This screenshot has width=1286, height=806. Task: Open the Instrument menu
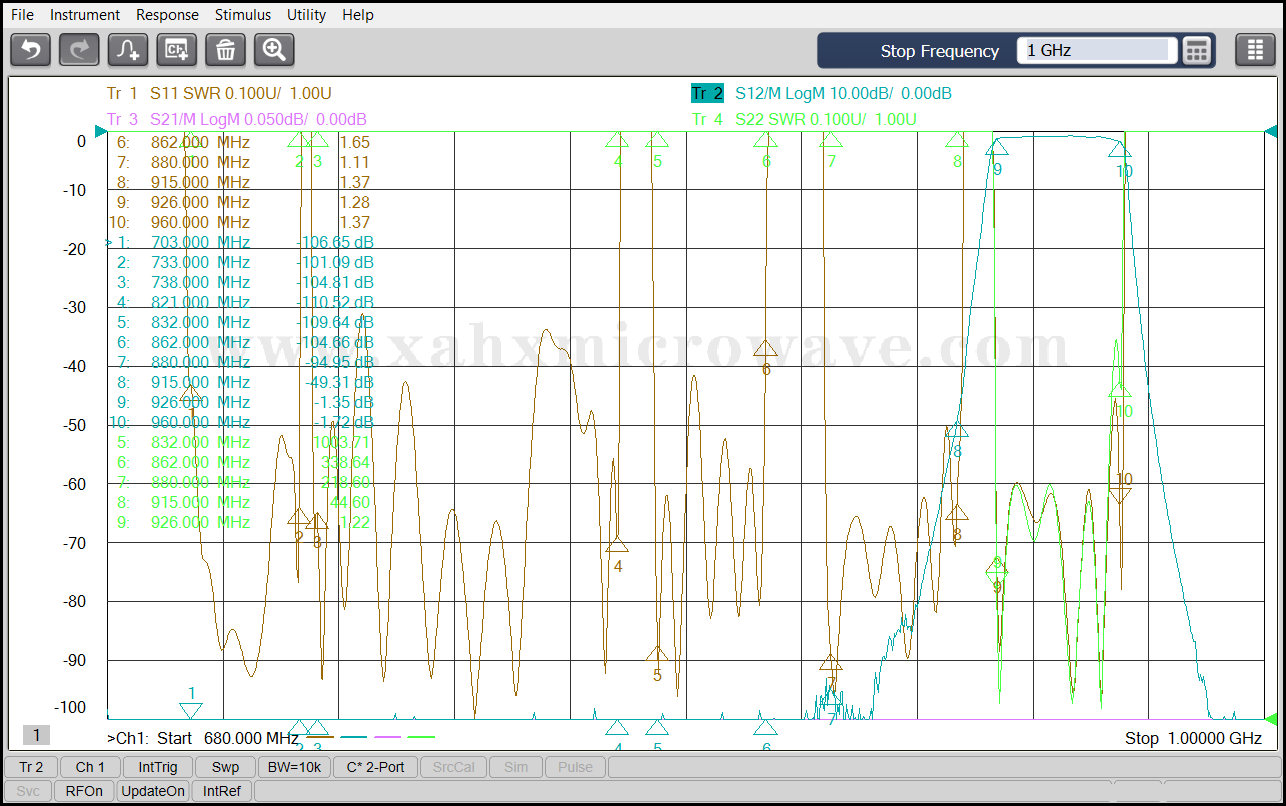(x=85, y=15)
